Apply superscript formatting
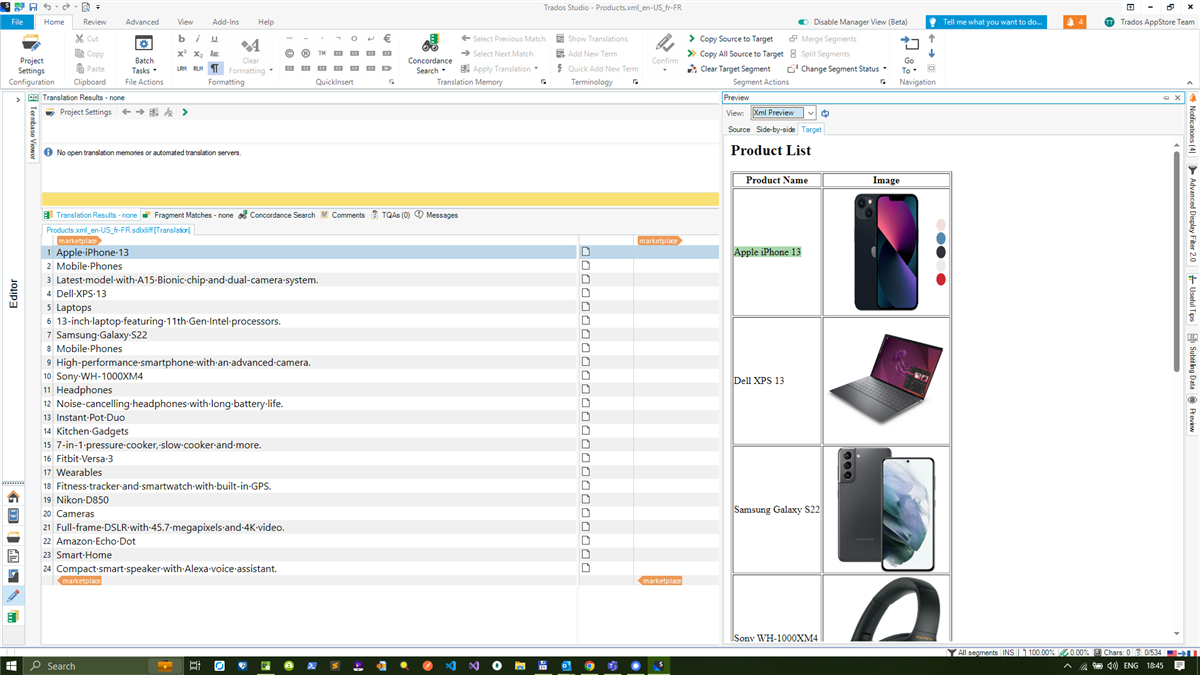 point(182,54)
